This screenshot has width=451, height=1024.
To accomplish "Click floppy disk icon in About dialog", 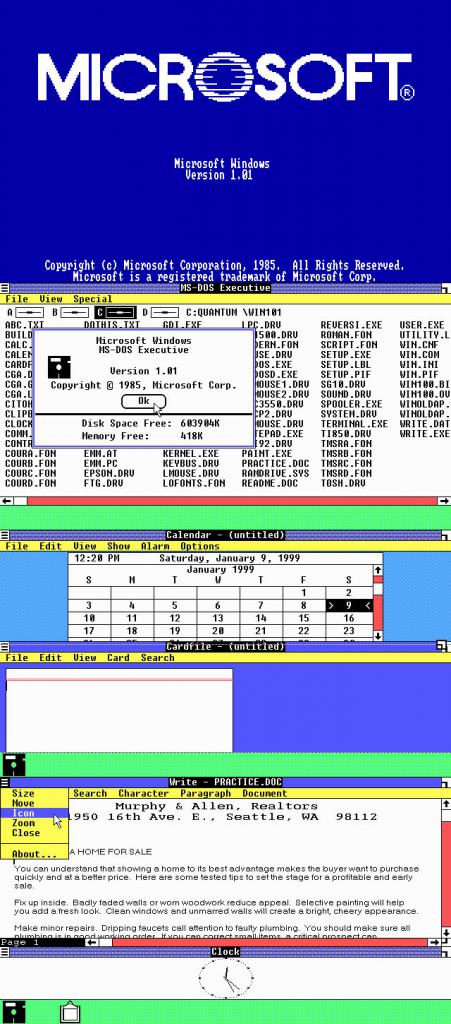I will tap(59, 367).
